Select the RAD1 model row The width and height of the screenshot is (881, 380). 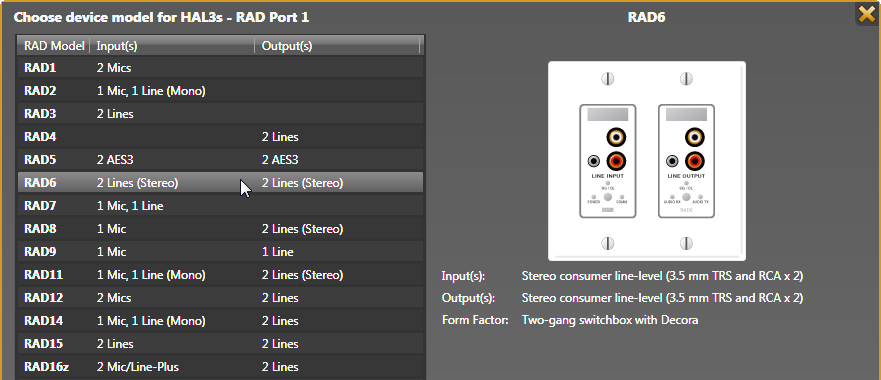(x=220, y=68)
